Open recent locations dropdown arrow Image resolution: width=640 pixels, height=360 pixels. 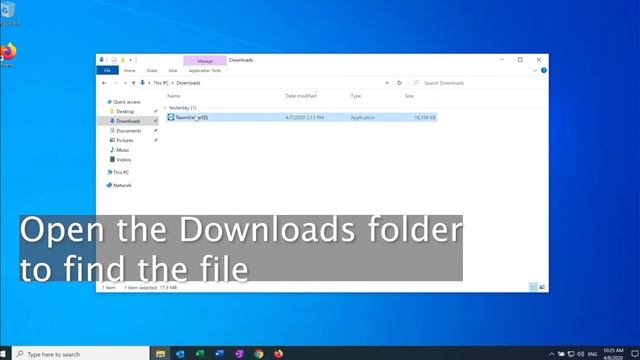(x=125, y=83)
